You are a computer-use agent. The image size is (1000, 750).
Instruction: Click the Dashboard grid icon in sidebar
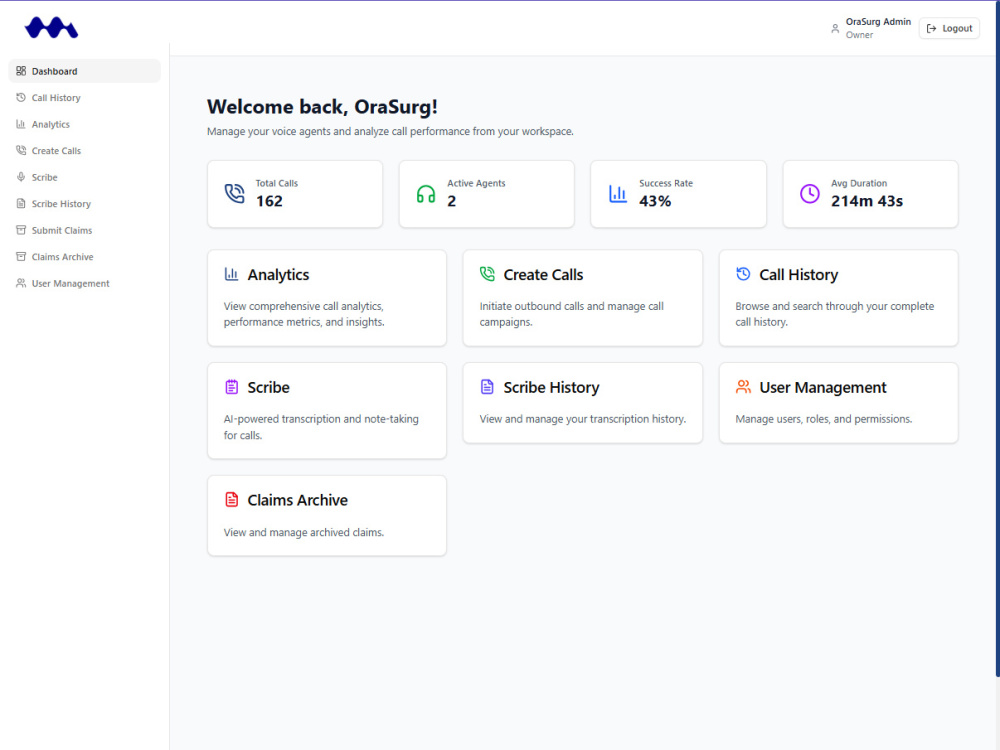click(21, 71)
